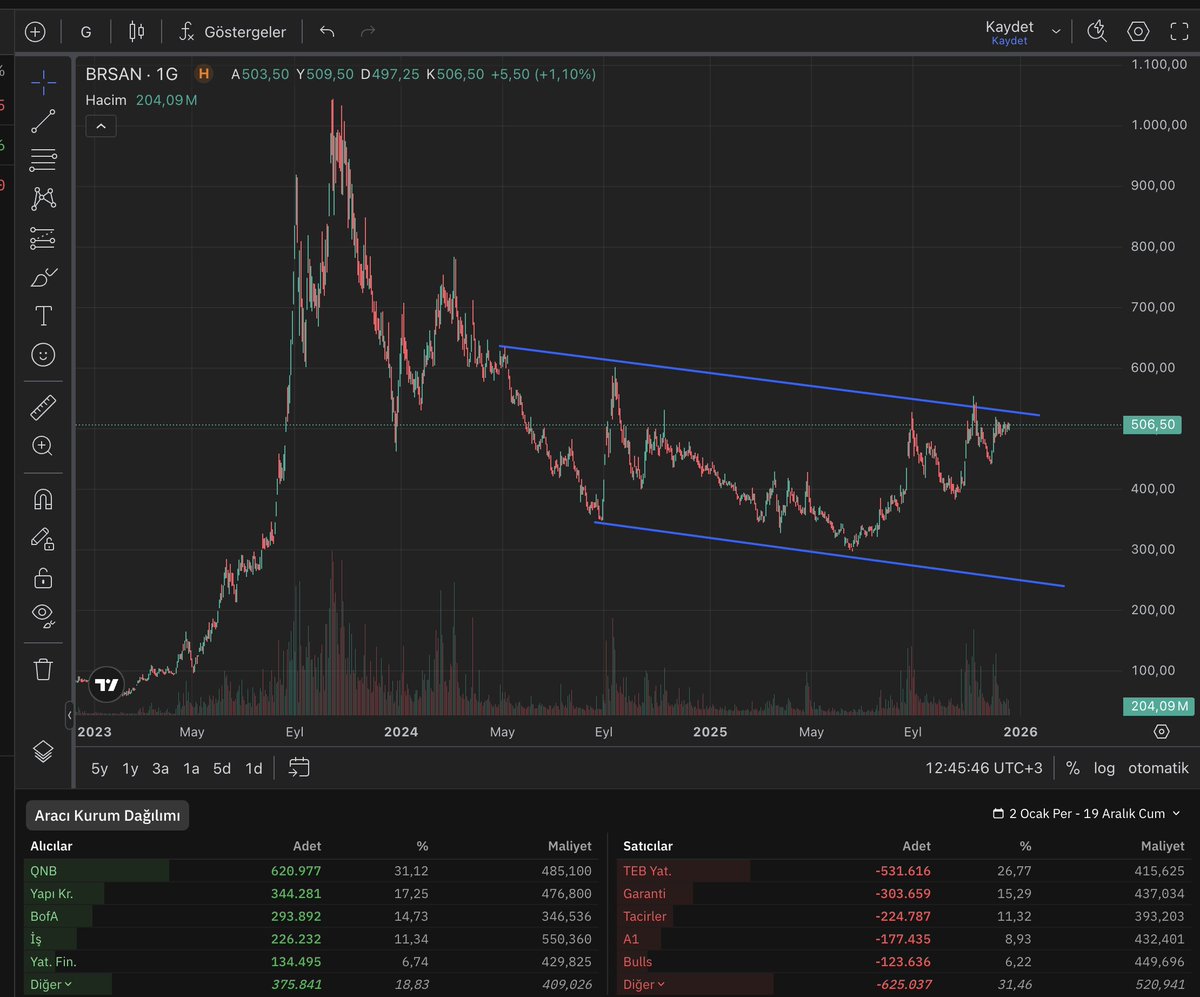Click the undo arrow
The width and height of the screenshot is (1200, 997).
pyautogui.click(x=327, y=32)
